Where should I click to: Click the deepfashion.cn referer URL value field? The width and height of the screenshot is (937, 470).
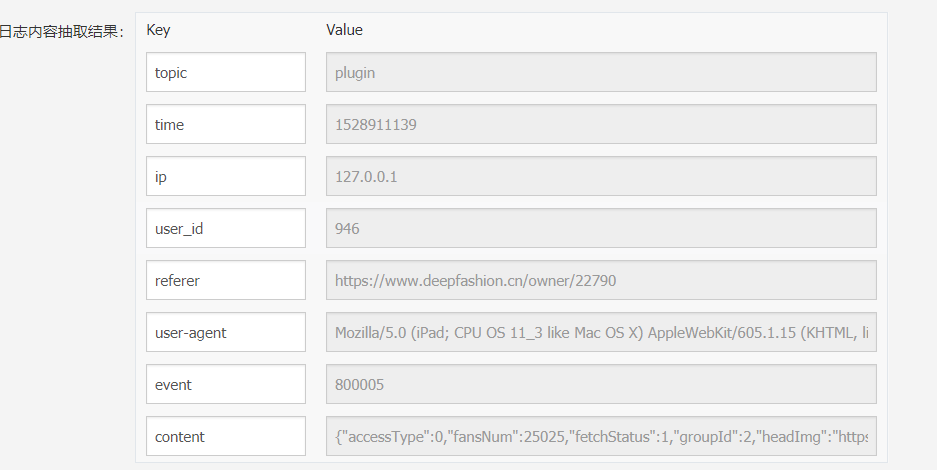600,280
